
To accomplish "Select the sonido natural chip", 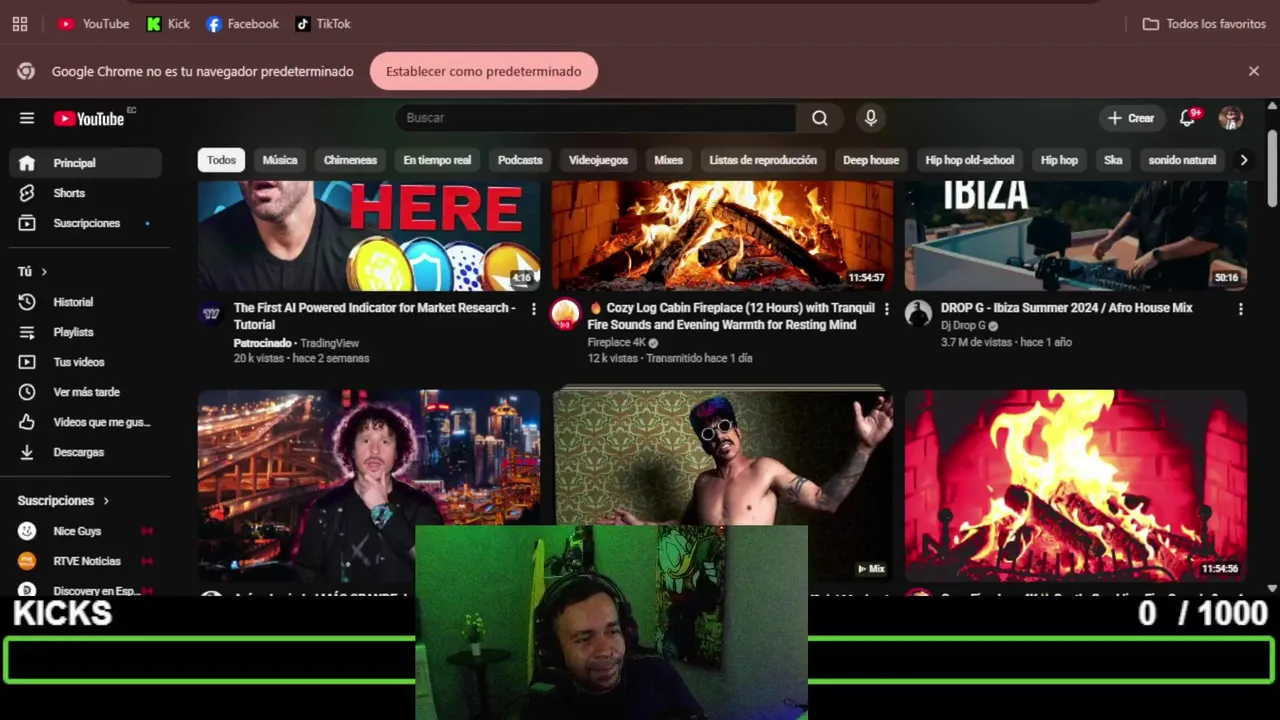I will (1182, 160).
